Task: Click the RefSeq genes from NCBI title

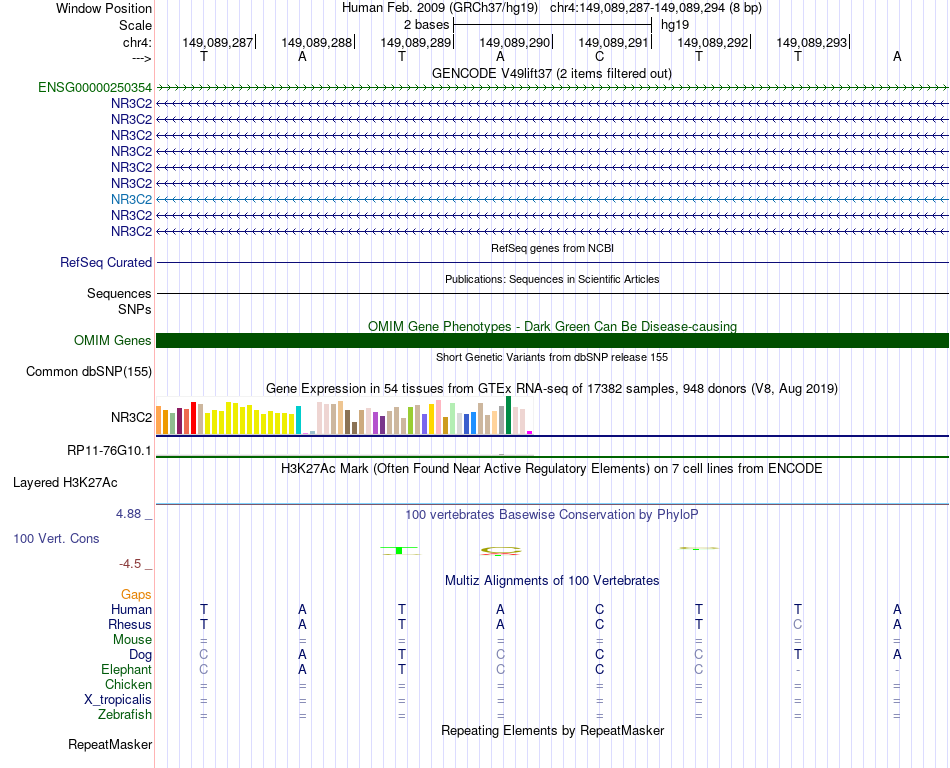Action: [552, 248]
